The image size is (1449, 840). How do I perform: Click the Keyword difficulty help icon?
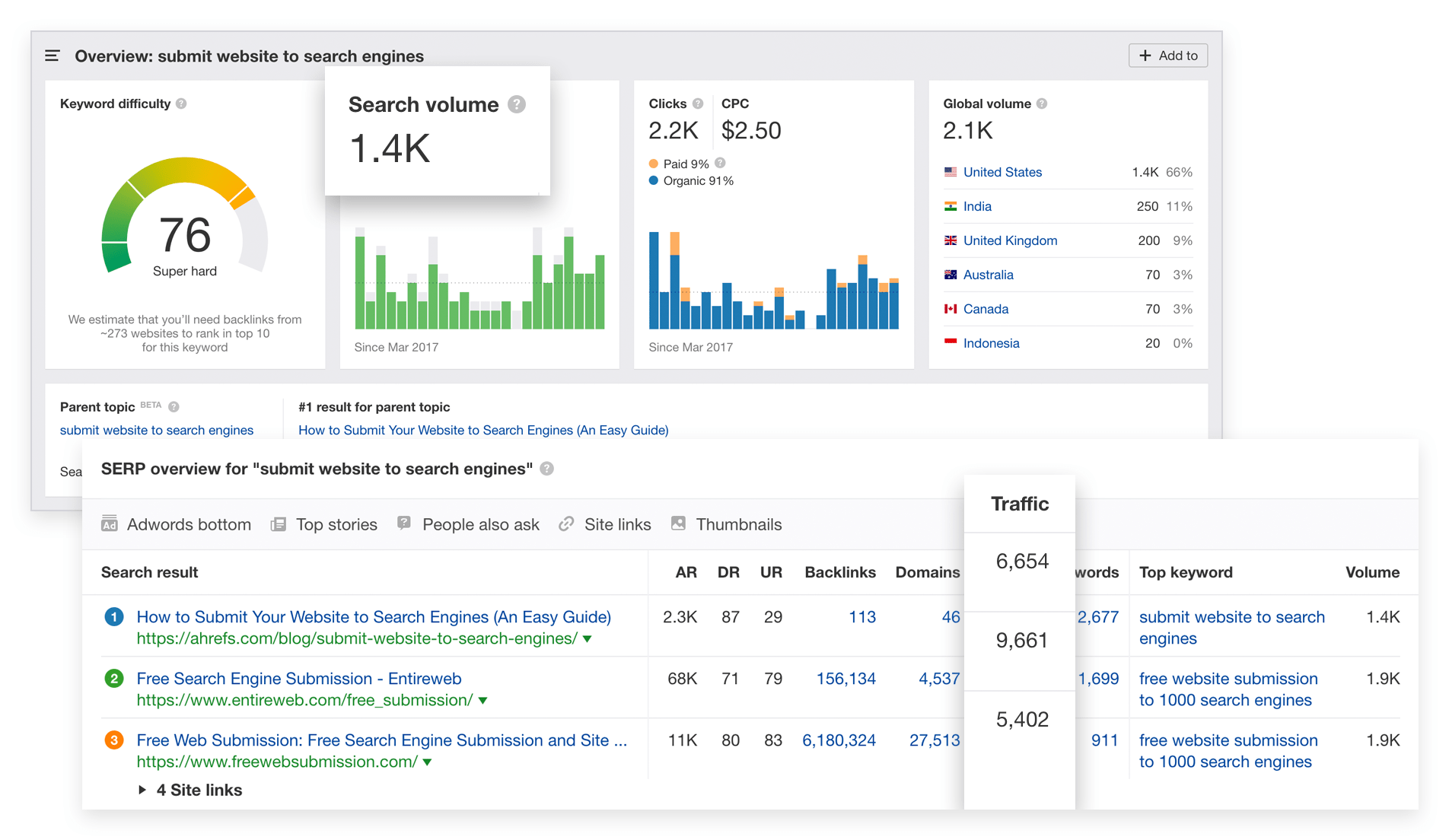[x=181, y=103]
